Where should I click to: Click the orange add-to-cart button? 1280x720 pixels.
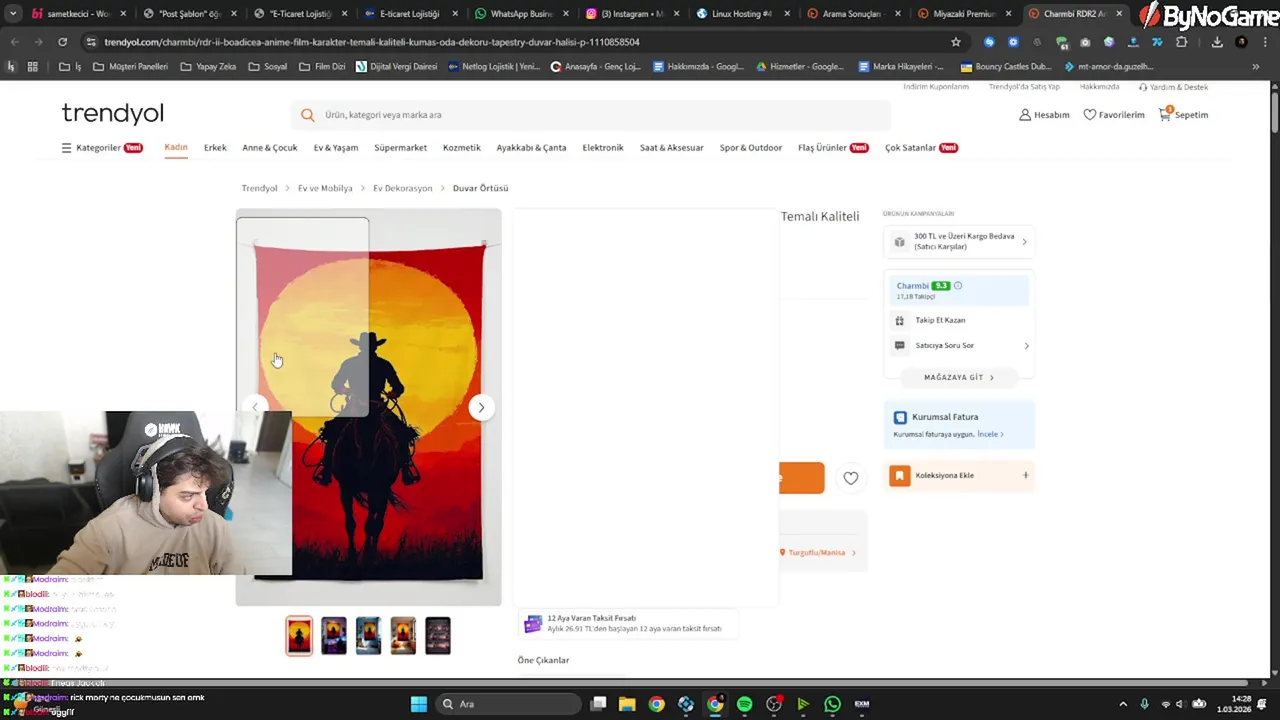(801, 478)
